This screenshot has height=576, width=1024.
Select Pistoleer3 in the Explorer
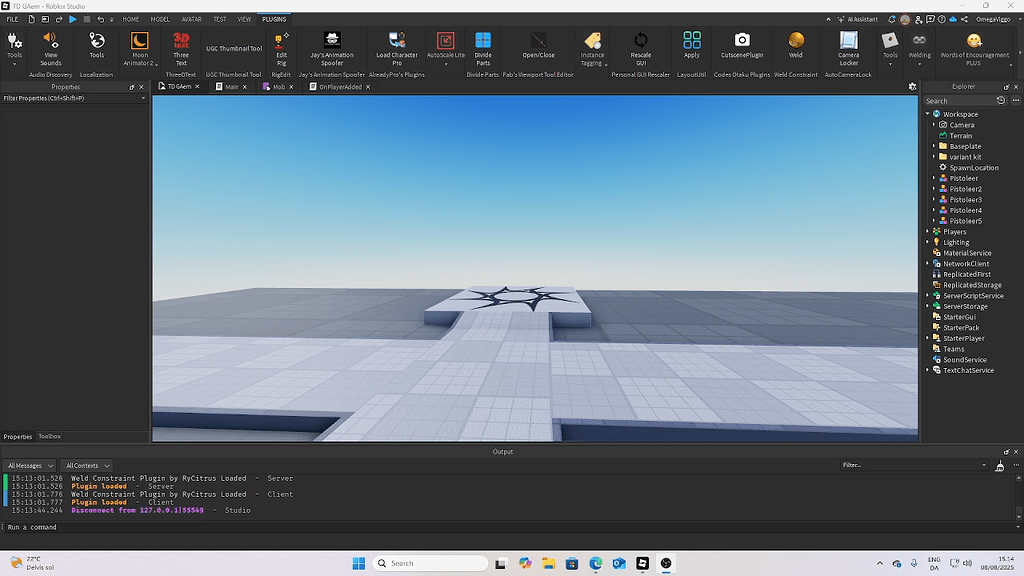pos(968,199)
